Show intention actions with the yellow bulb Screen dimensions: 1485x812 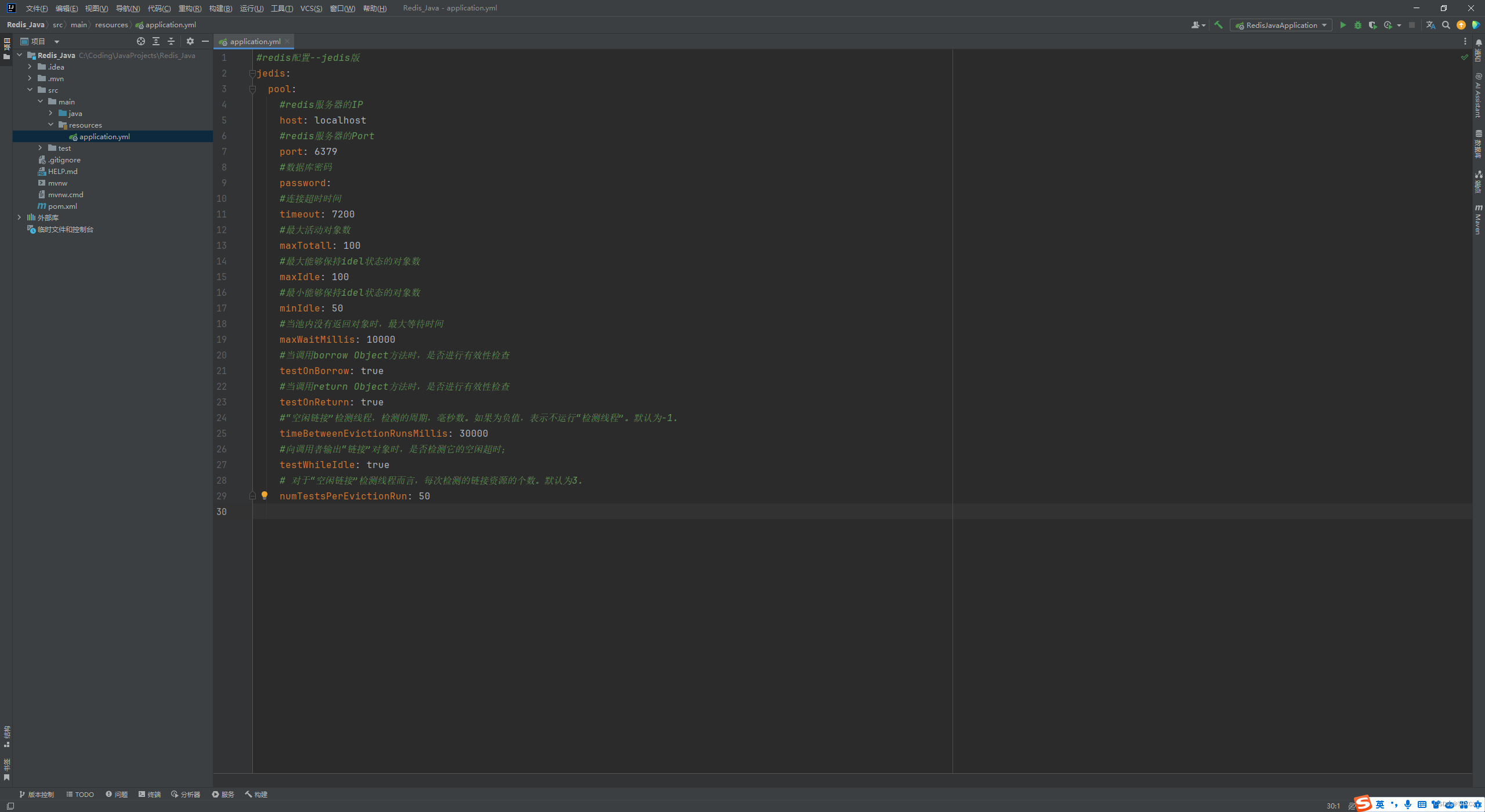(x=265, y=495)
